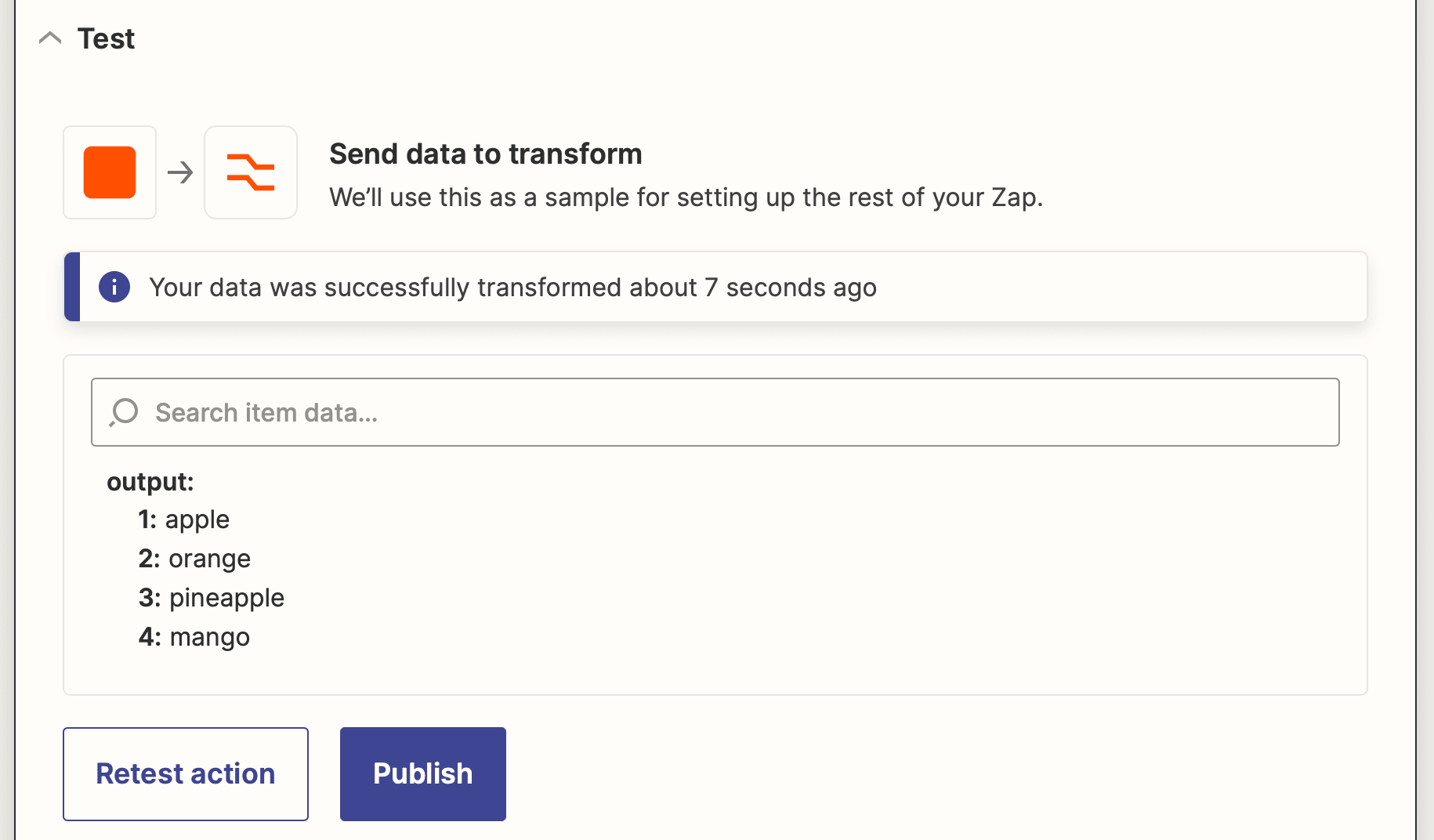Click the Test section header

(105, 38)
